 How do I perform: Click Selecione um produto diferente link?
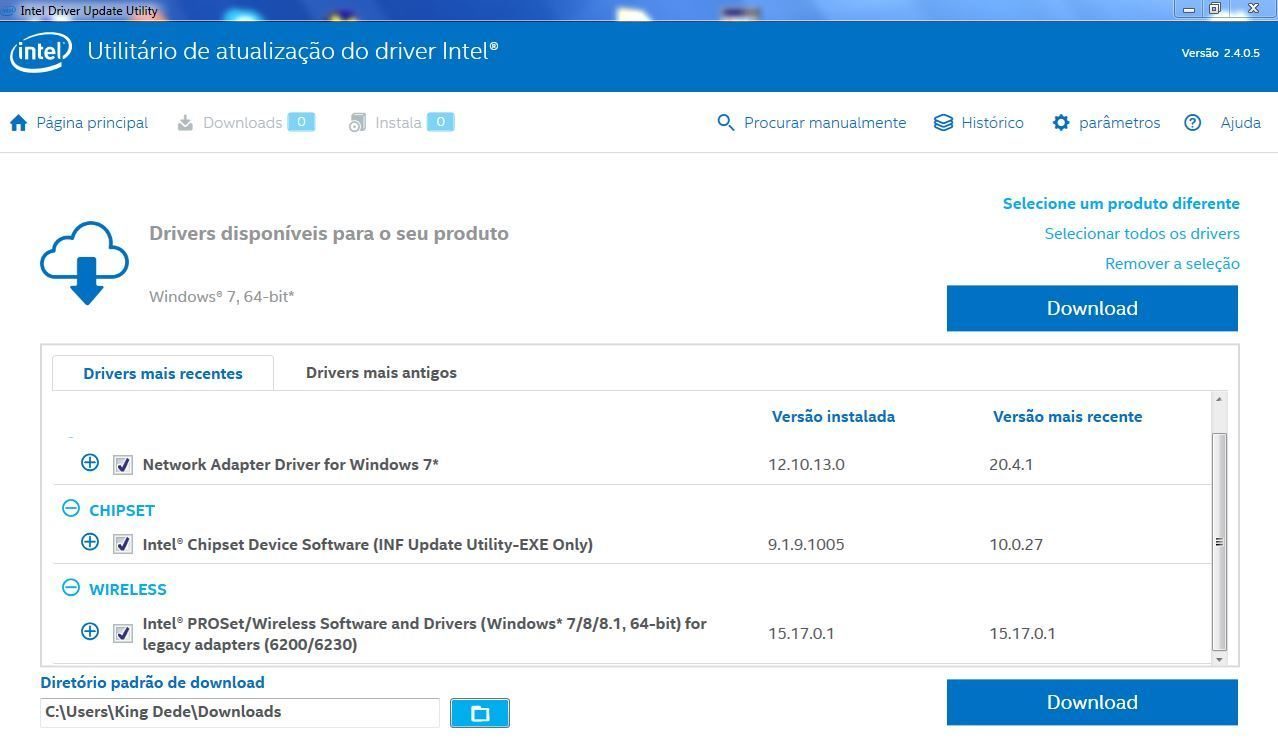tap(1121, 203)
